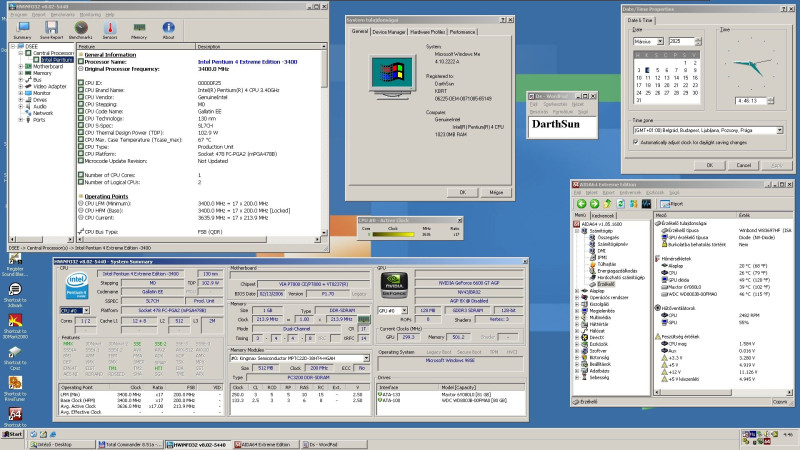Expand DirectX node in AIDA64 tree

[x=578, y=337]
